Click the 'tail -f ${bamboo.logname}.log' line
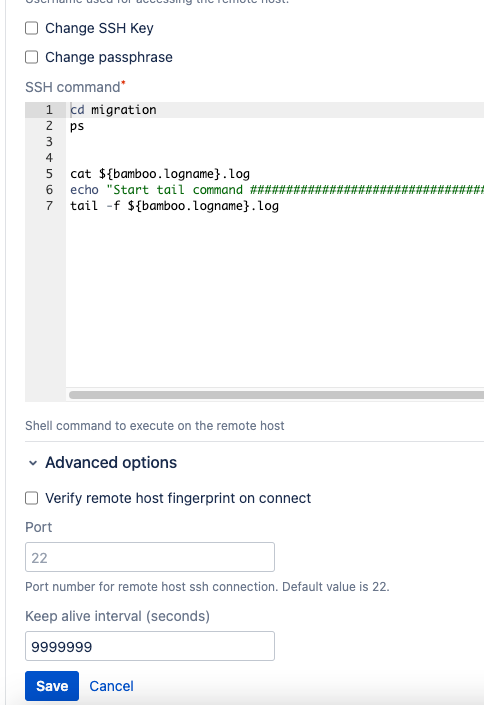484x705 pixels. pos(174,206)
